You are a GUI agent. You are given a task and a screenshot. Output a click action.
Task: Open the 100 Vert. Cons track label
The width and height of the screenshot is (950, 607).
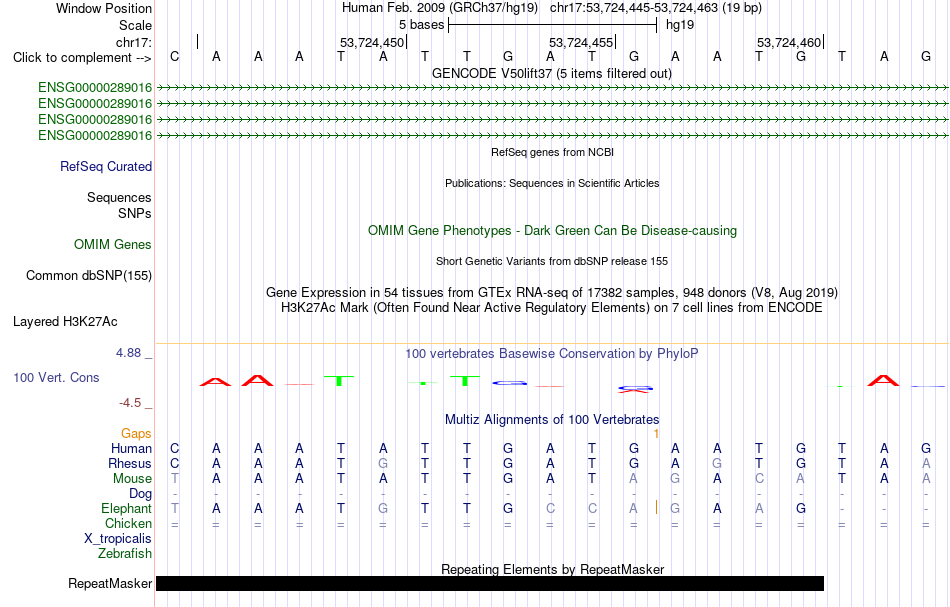56,378
